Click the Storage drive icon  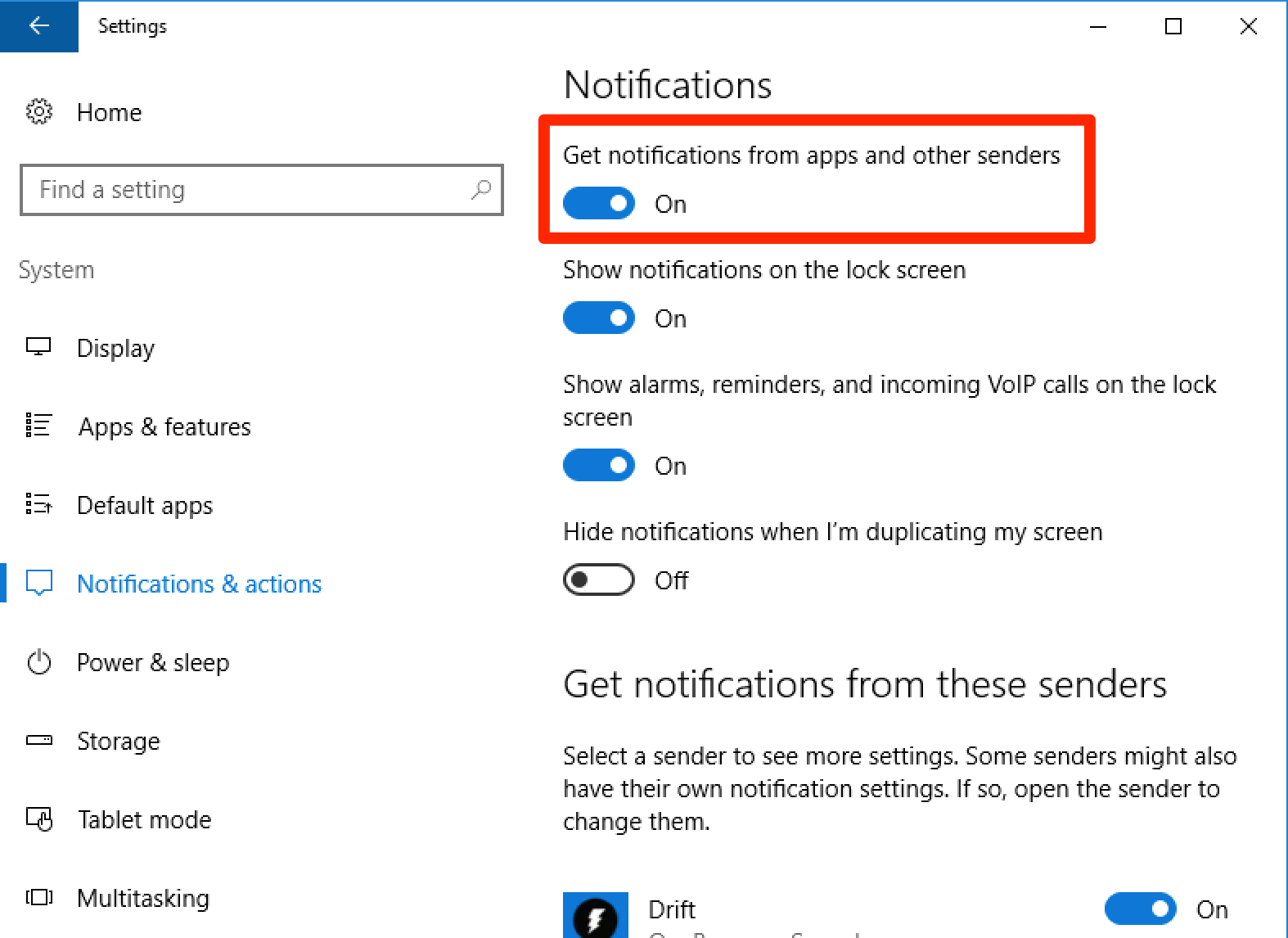pyautogui.click(x=38, y=740)
